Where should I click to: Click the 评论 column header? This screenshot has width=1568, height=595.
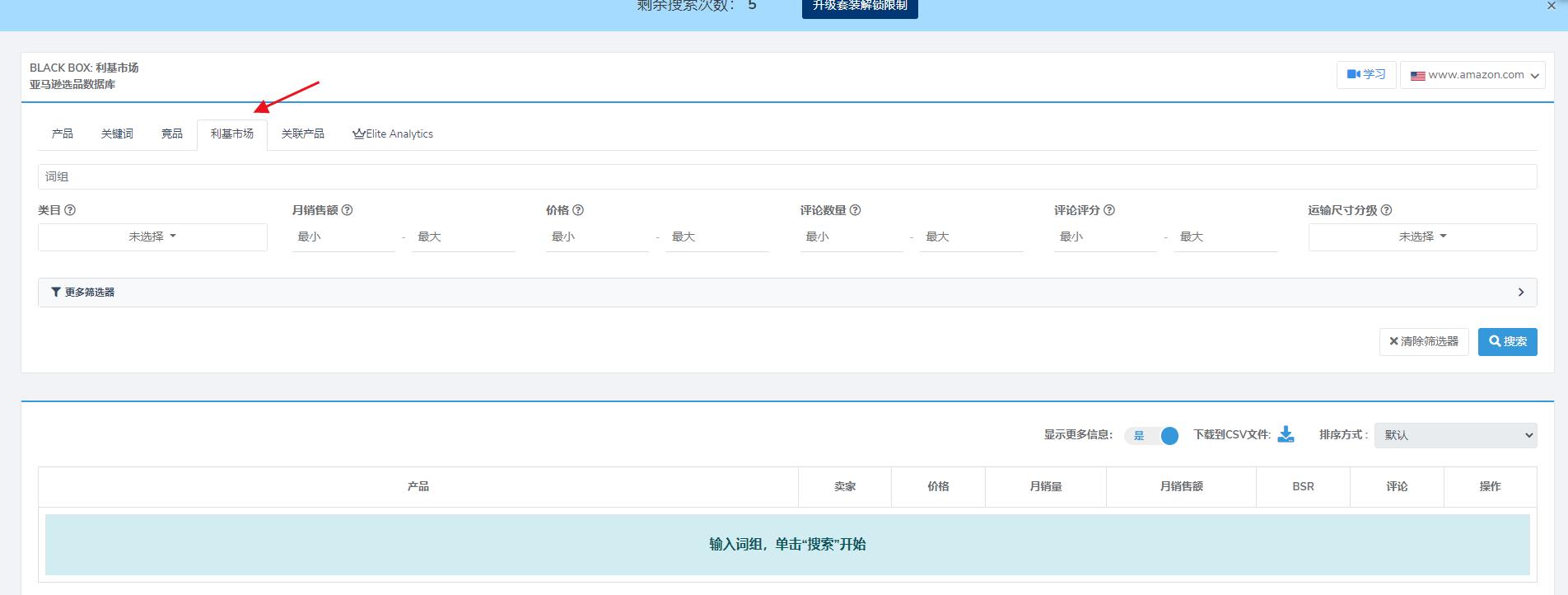tap(1397, 487)
